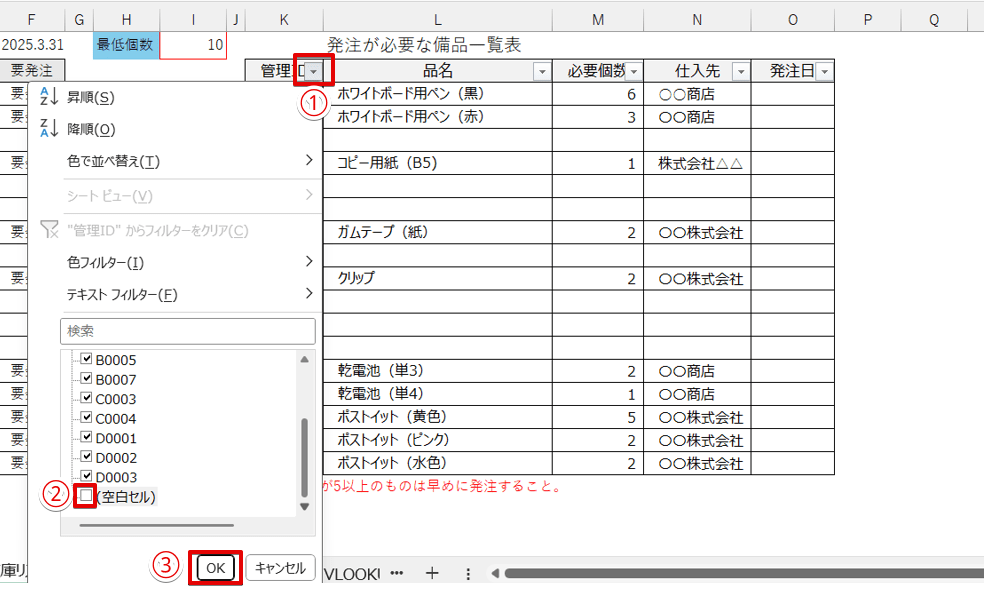The width and height of the screenshot is (988, 592).
Task: Select the ホワイトボード用ペン（黒） cell
Action: coord(438,94)
